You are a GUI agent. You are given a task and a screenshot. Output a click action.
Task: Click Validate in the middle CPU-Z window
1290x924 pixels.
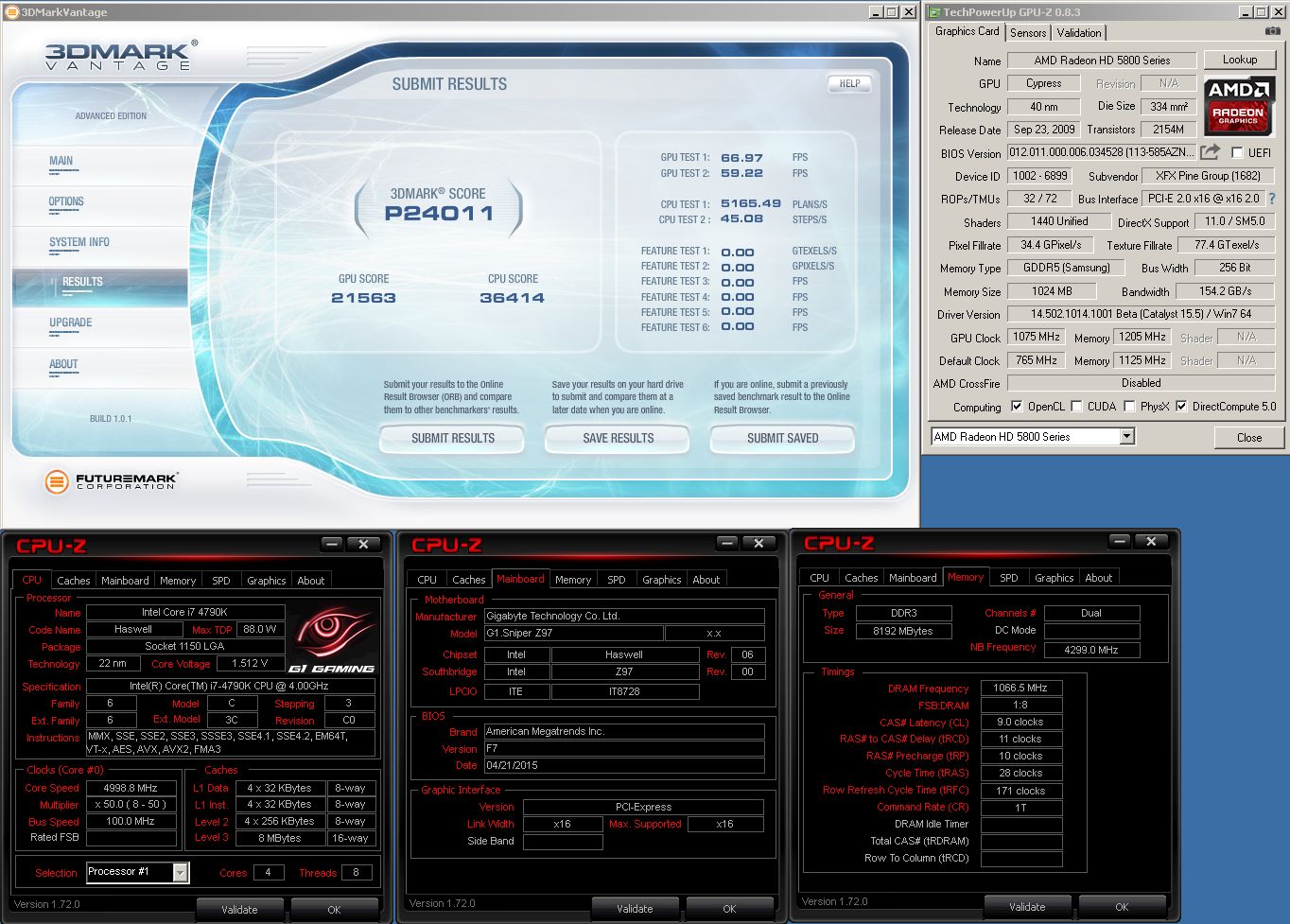click(635, 909)
